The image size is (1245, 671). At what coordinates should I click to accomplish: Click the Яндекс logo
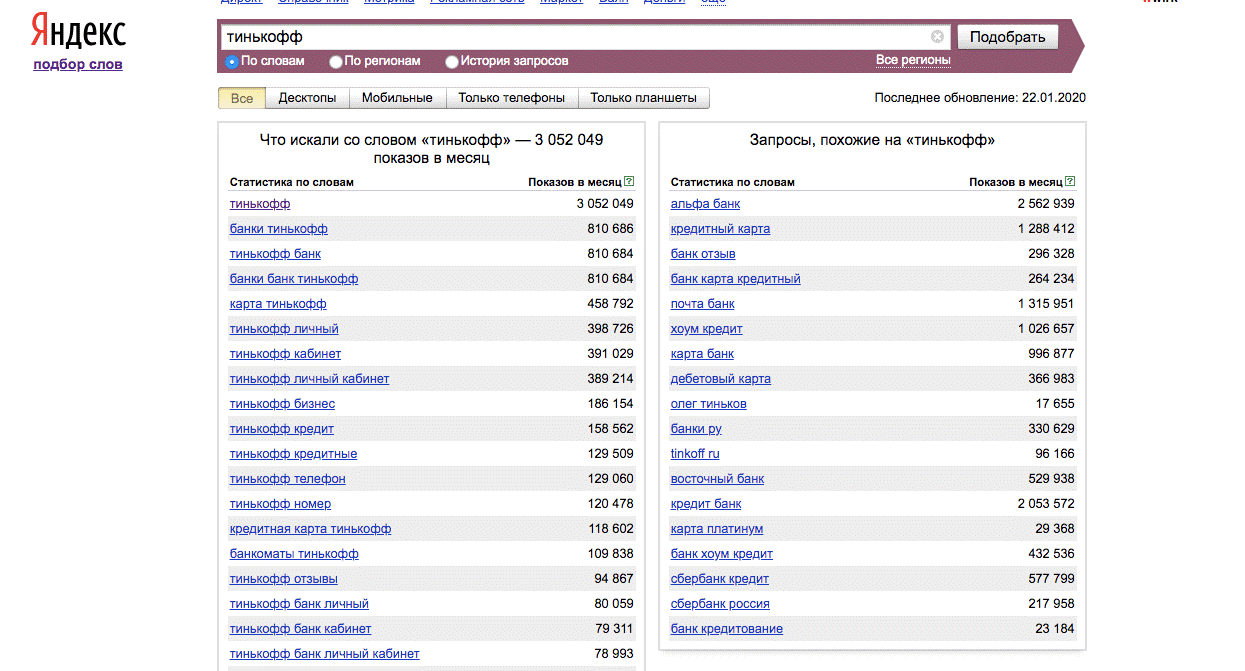coord(78,32)
